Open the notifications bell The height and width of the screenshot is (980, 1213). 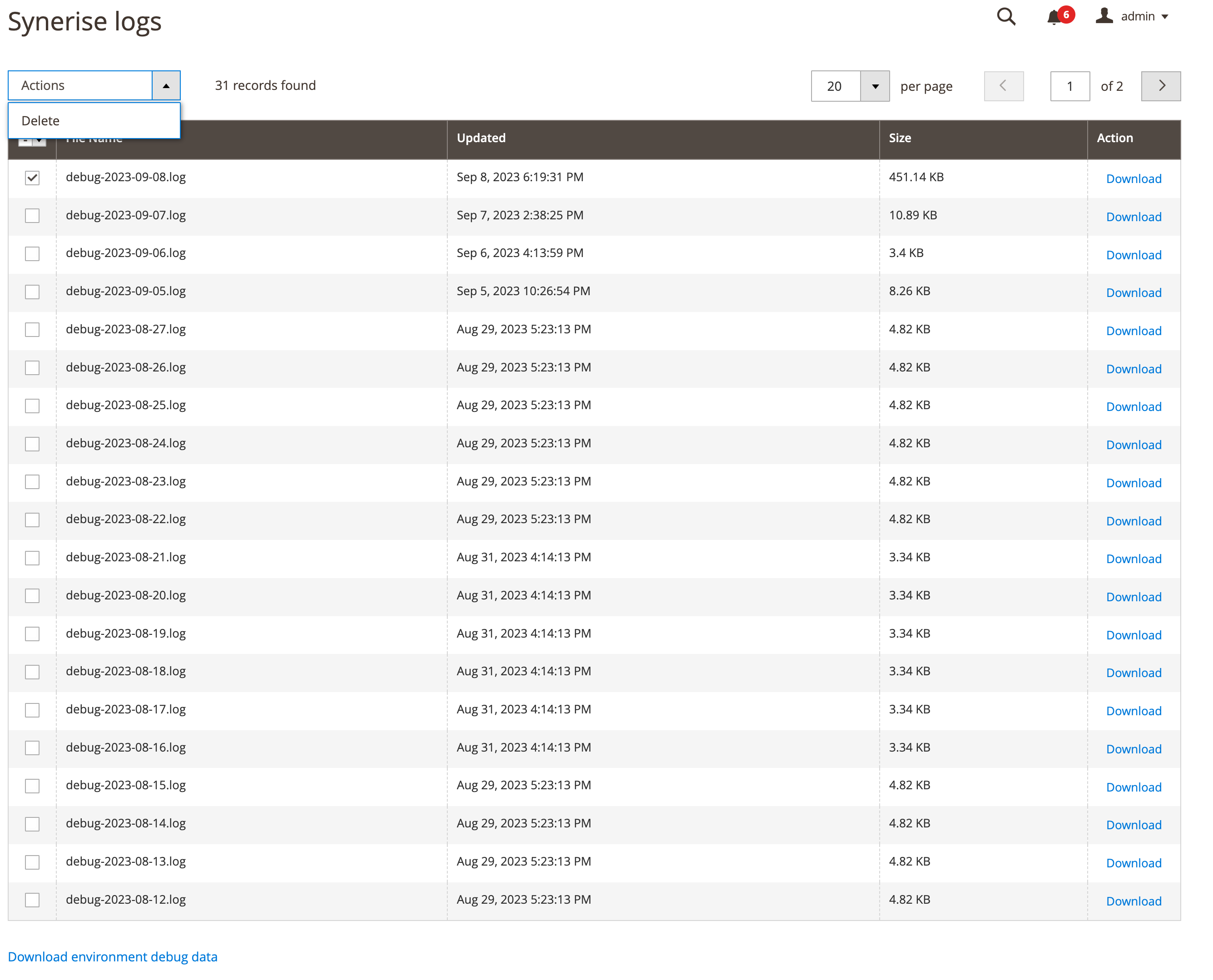point(1053,18)
